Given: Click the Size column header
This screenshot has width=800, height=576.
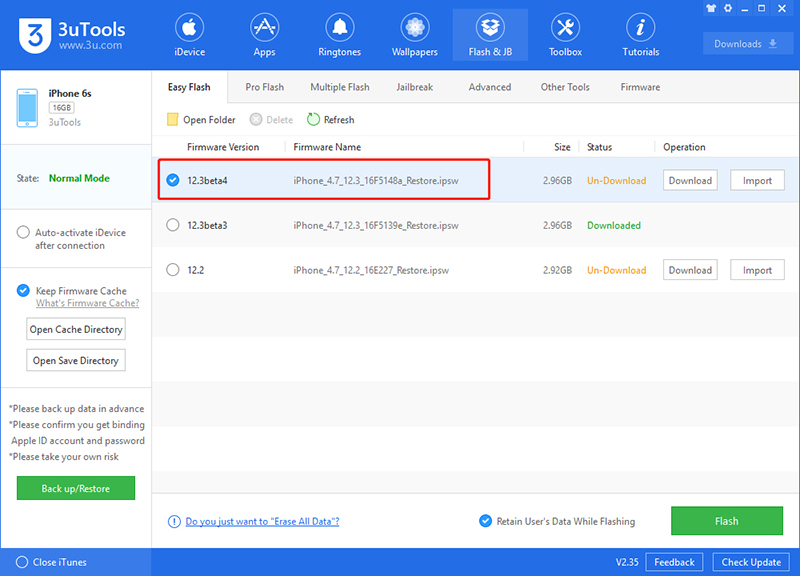Looking at the screenshot, I should [x=562, y=147].
